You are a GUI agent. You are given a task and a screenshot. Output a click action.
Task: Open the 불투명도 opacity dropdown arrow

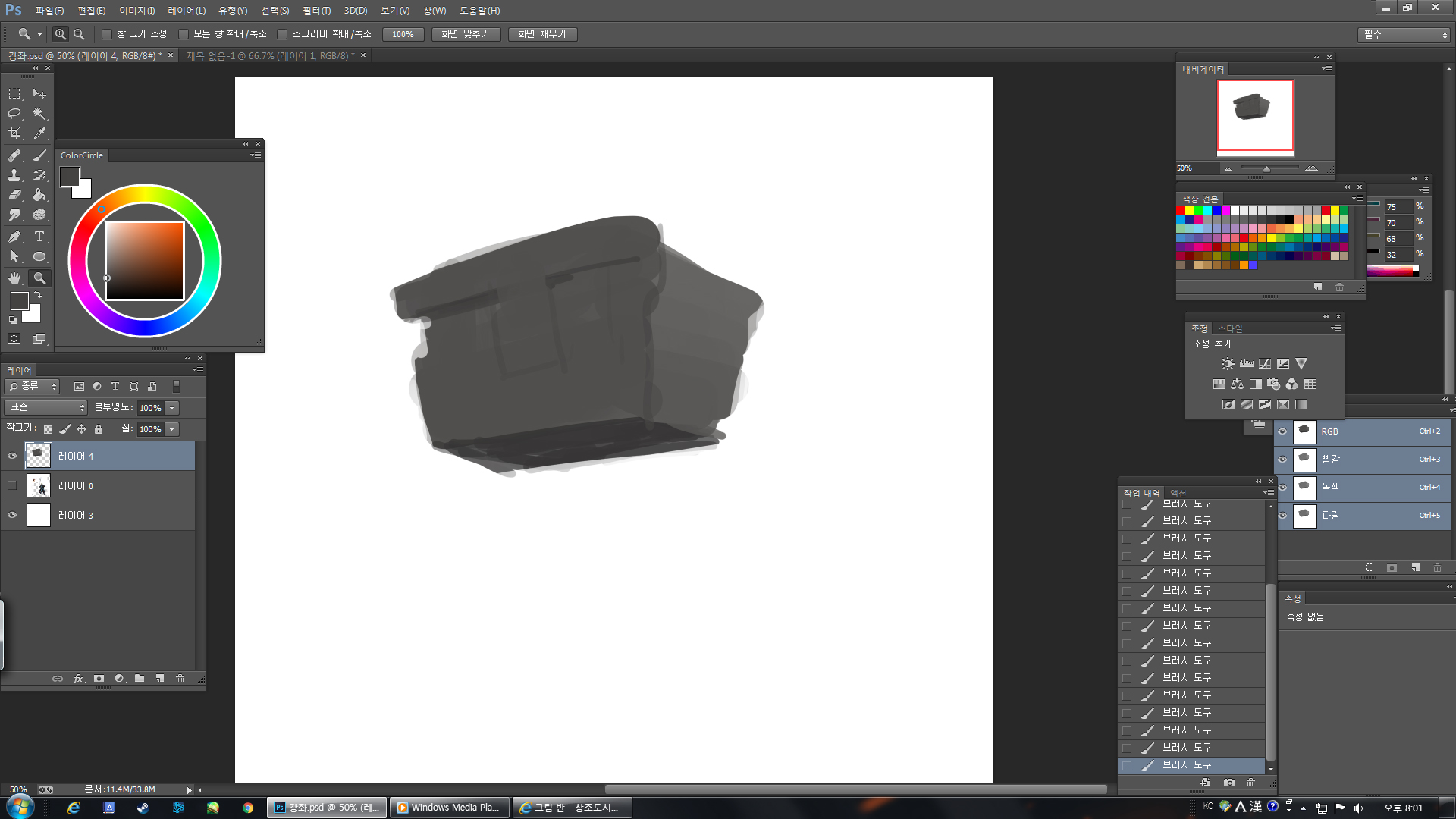click(x=172, y=408)
